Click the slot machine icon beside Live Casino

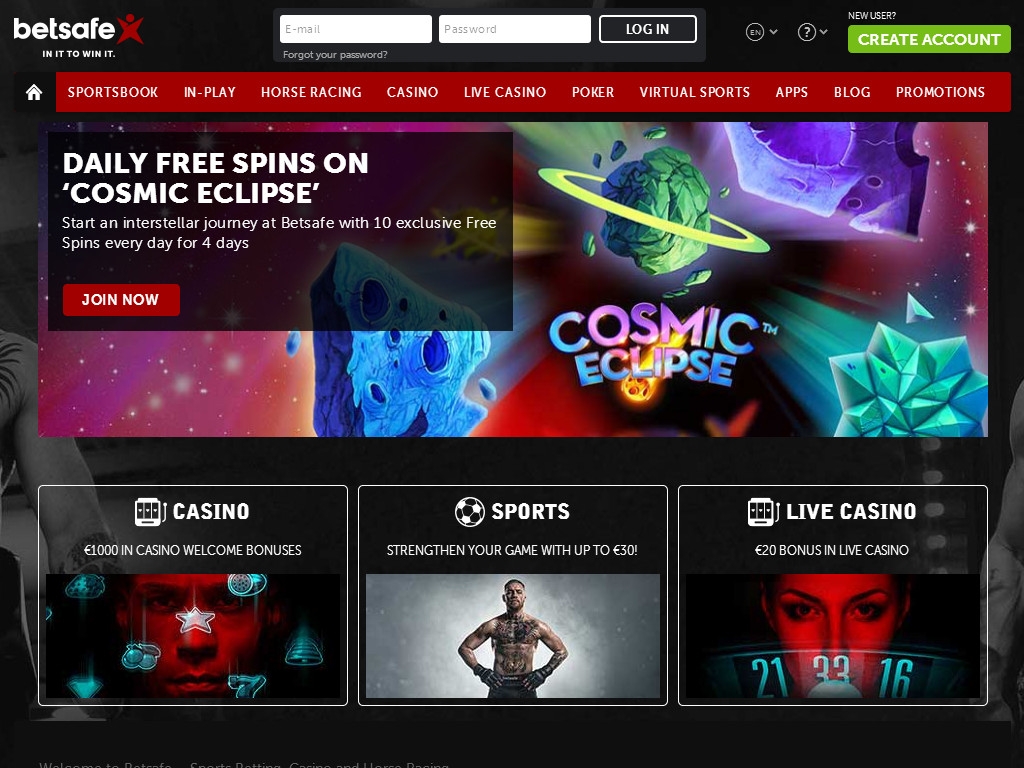tap(763, 511)
